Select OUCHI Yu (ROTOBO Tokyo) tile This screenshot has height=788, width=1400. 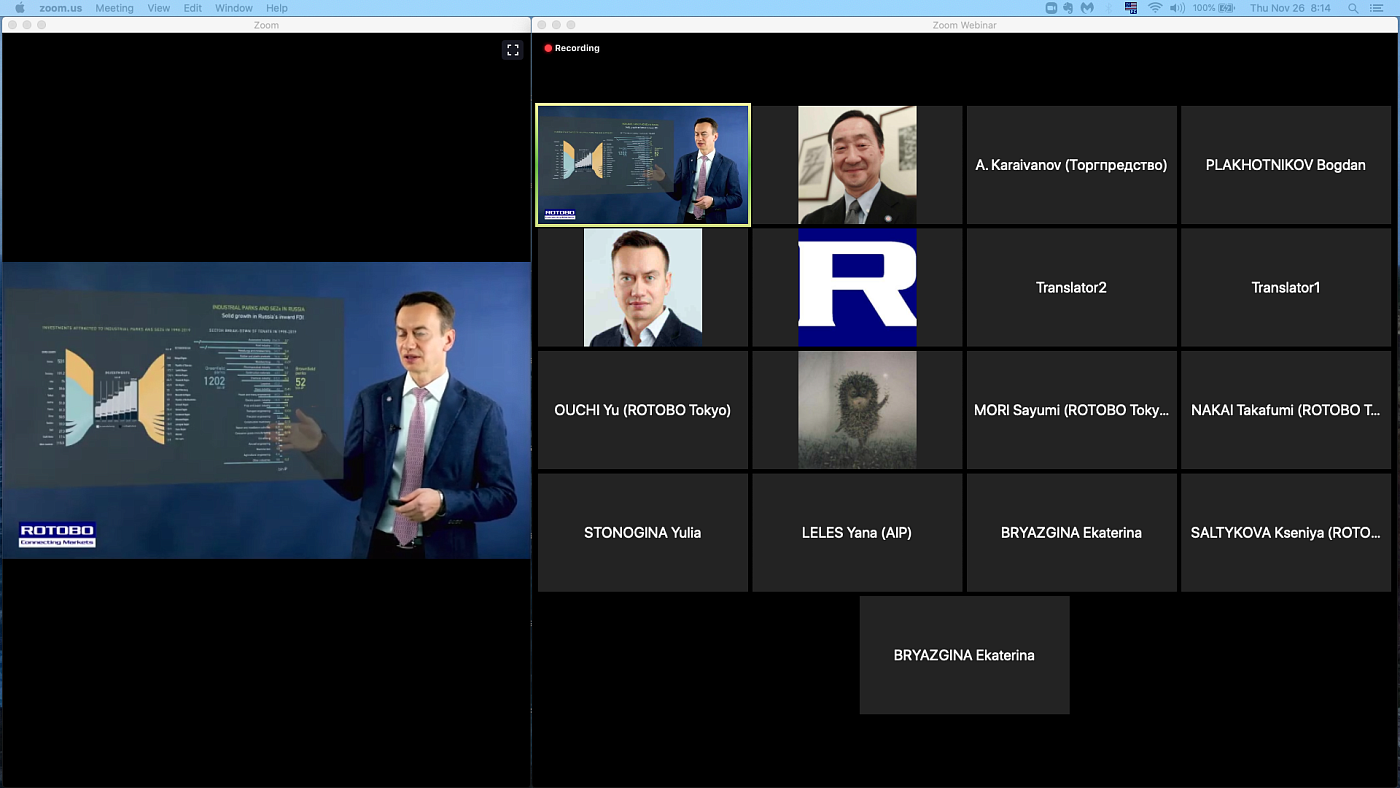(643, 410)
